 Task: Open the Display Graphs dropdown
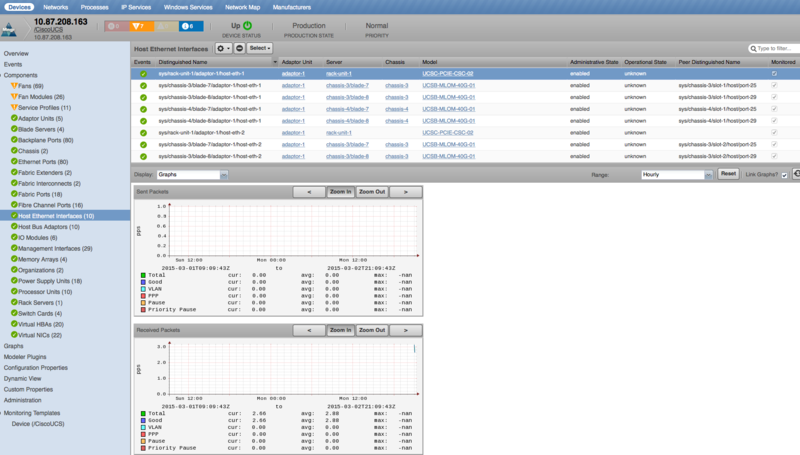[x=224, y=174]
